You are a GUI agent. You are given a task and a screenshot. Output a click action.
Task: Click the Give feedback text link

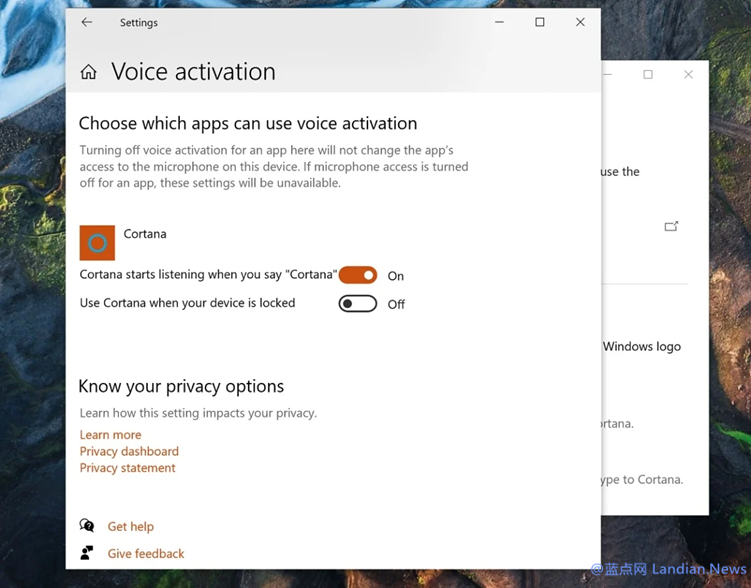pyautogui.click(x=146, y=553)
